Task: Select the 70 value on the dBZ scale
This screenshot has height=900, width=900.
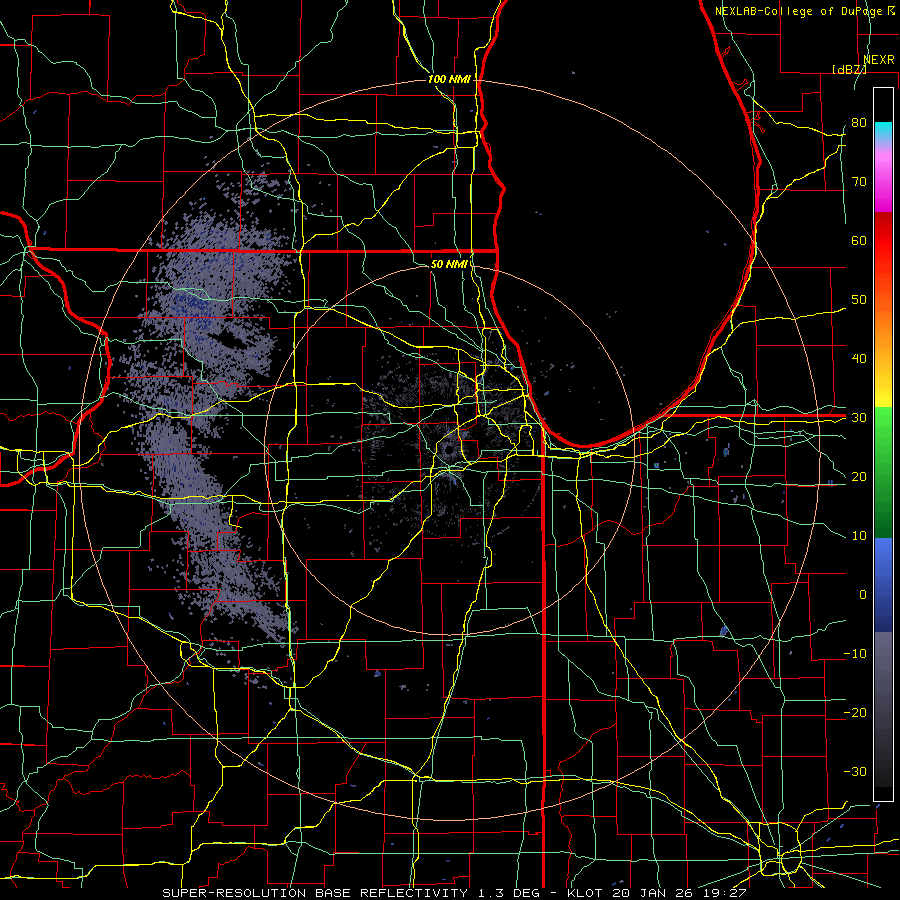Action: (x=859, y=181)
